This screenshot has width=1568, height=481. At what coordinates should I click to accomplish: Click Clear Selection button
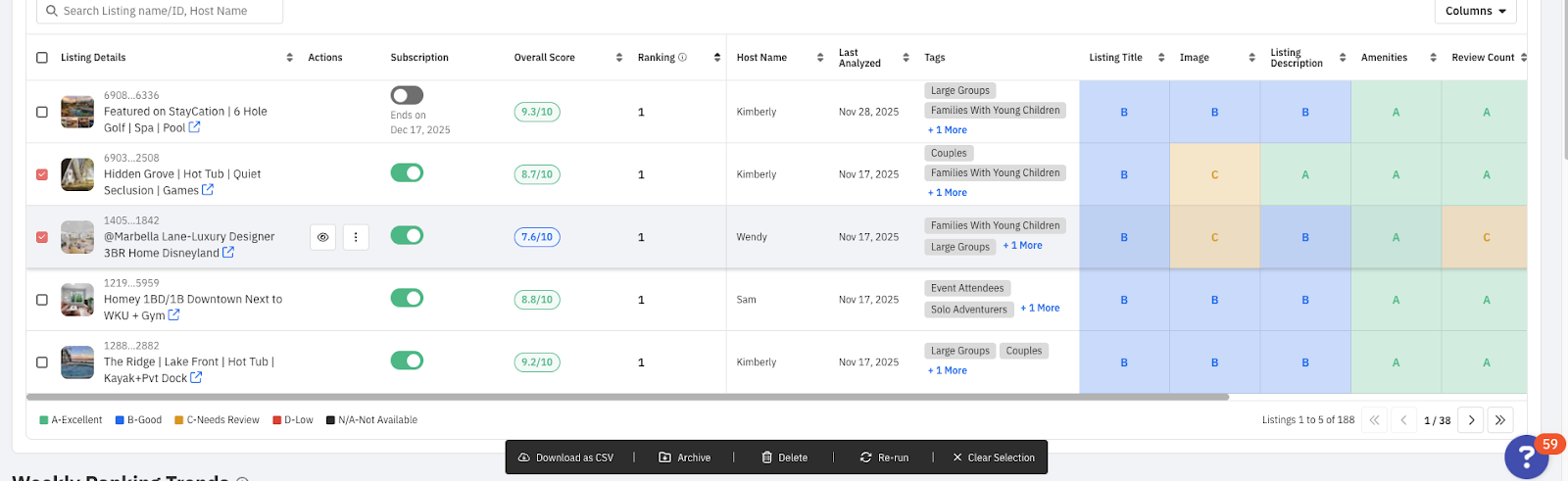click(x=994, y=457)
